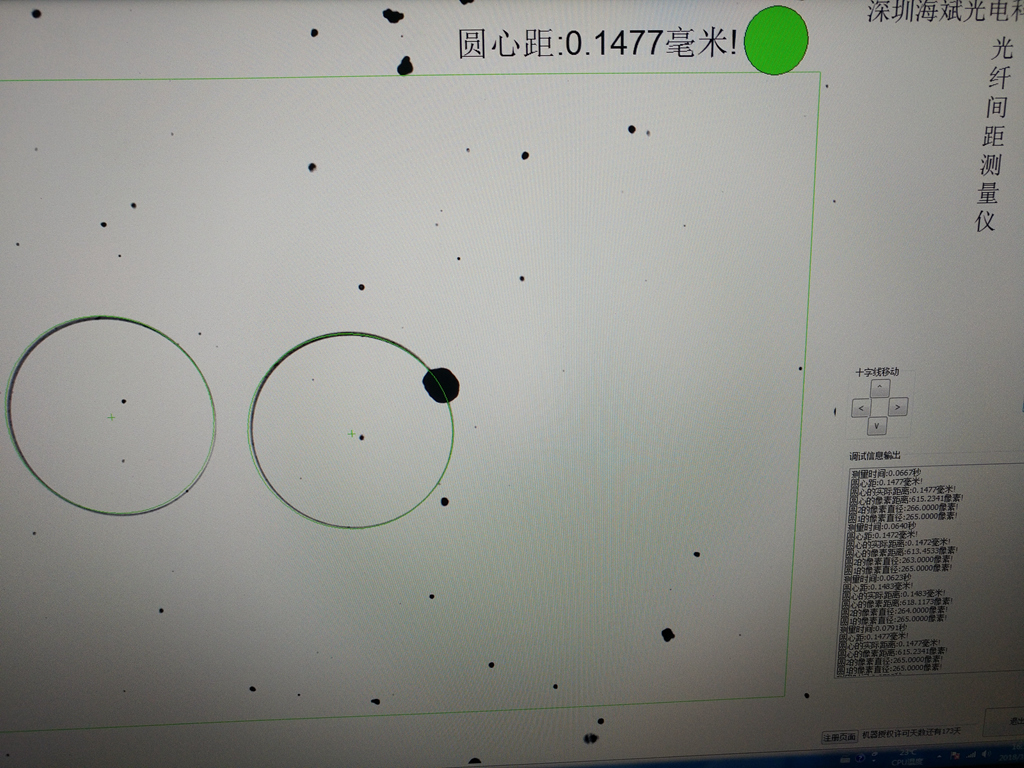Open the volume speaker tray icon

click(x=985, y=754)
